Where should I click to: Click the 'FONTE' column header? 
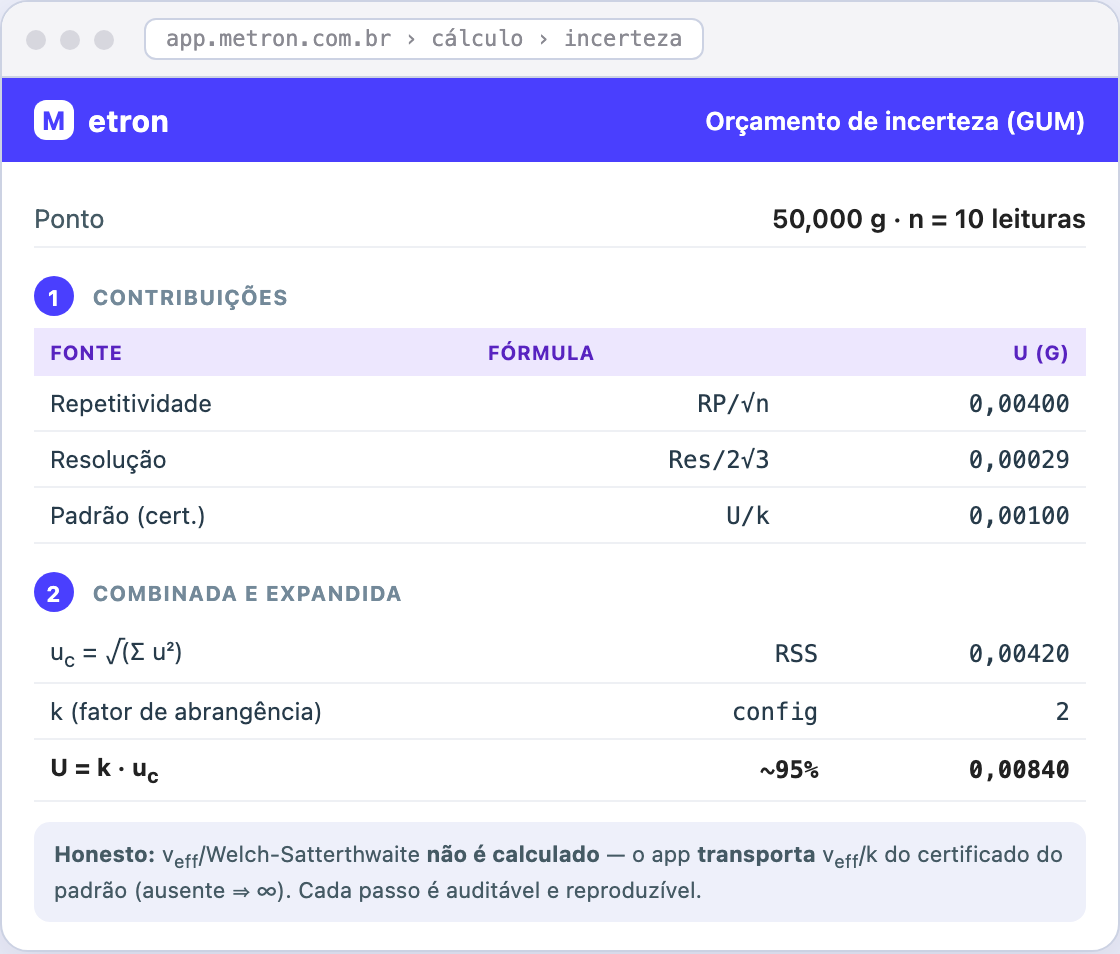(x=86, y=353)
